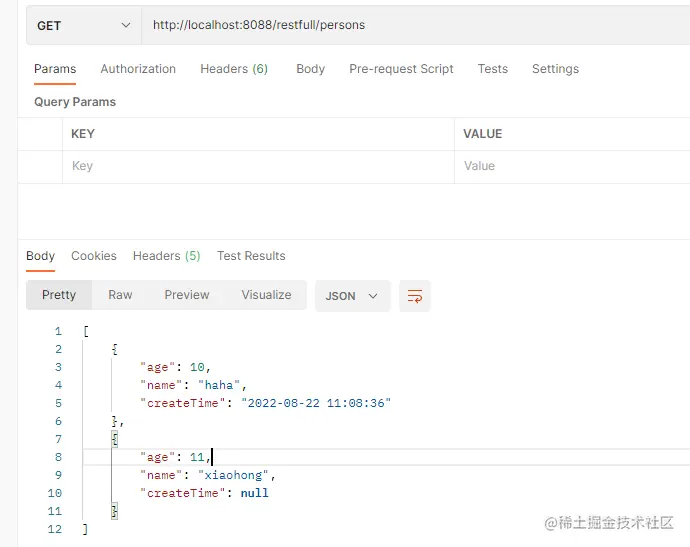Open the GET method dropdown

[84, 25]
